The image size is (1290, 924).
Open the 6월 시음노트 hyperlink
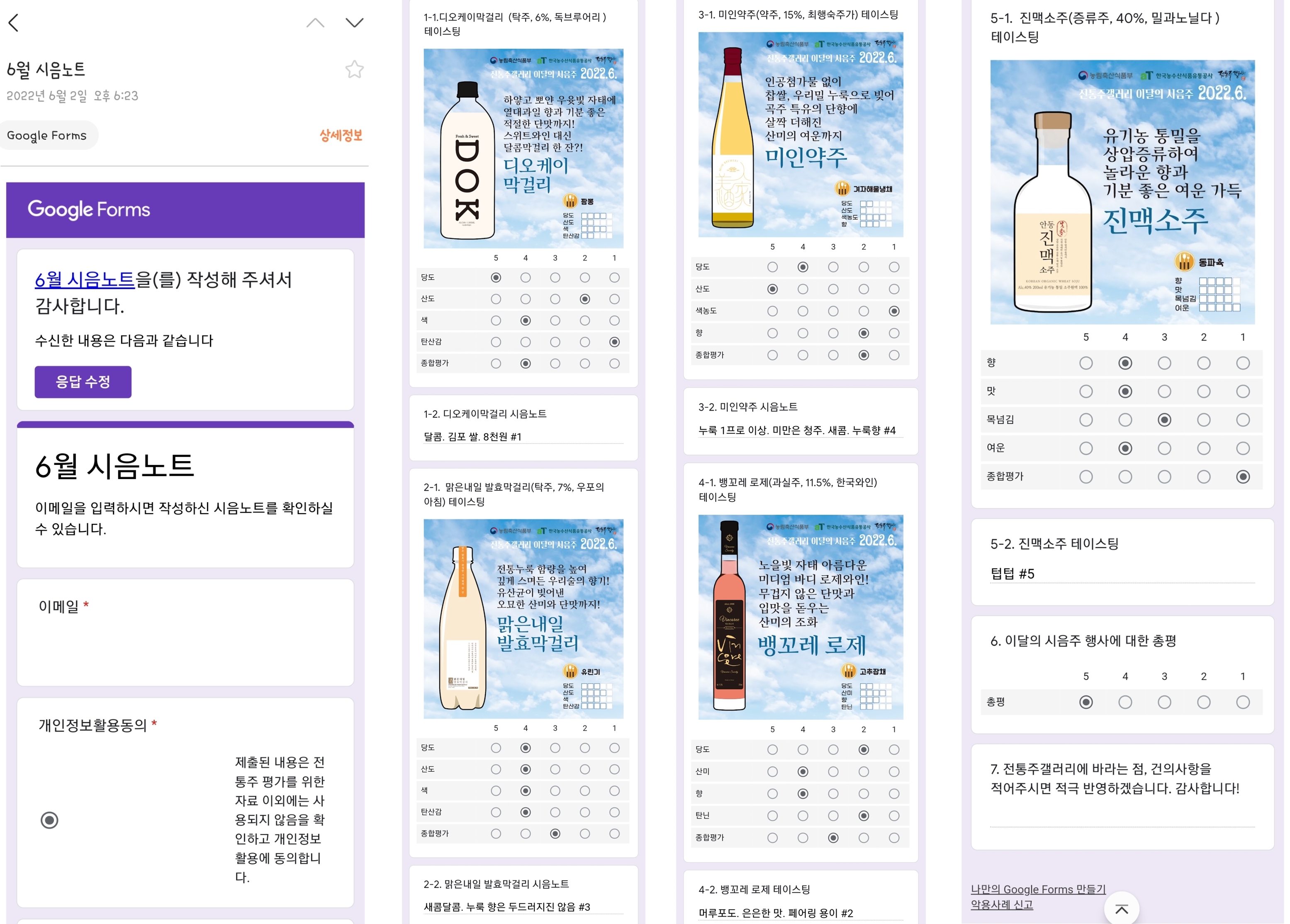point(85,280)
